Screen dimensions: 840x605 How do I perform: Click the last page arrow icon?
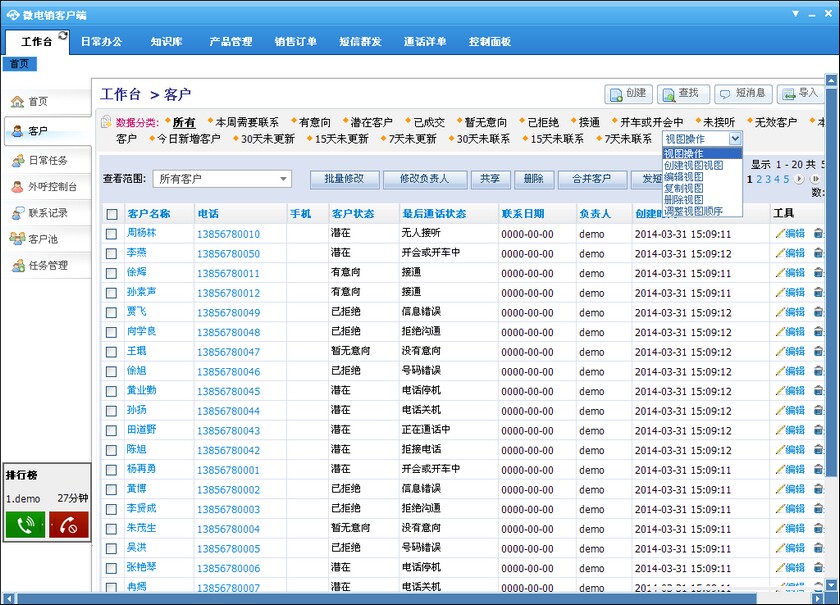(815, 179)
